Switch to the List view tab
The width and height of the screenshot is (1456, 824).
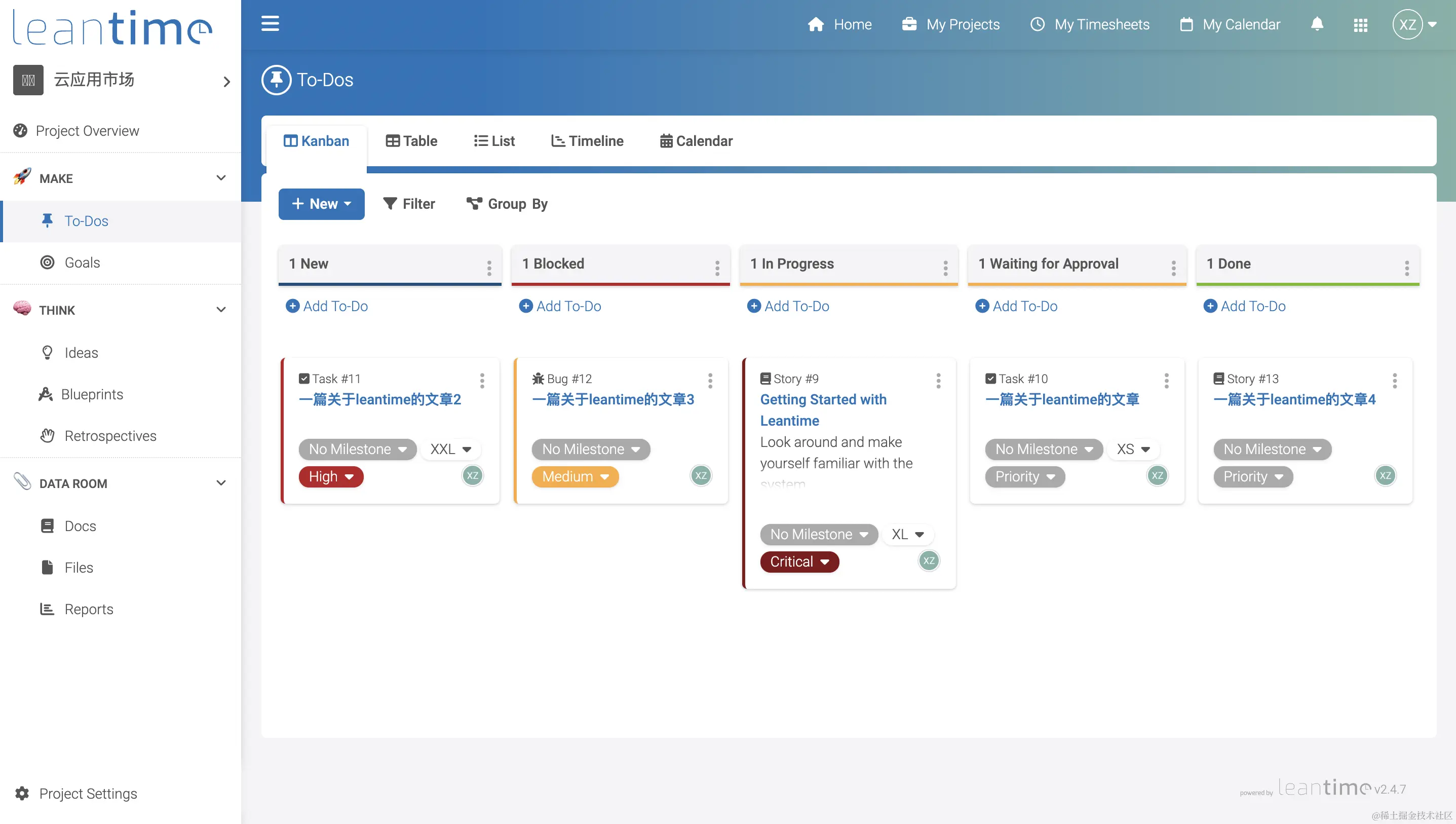click(494, 141)
